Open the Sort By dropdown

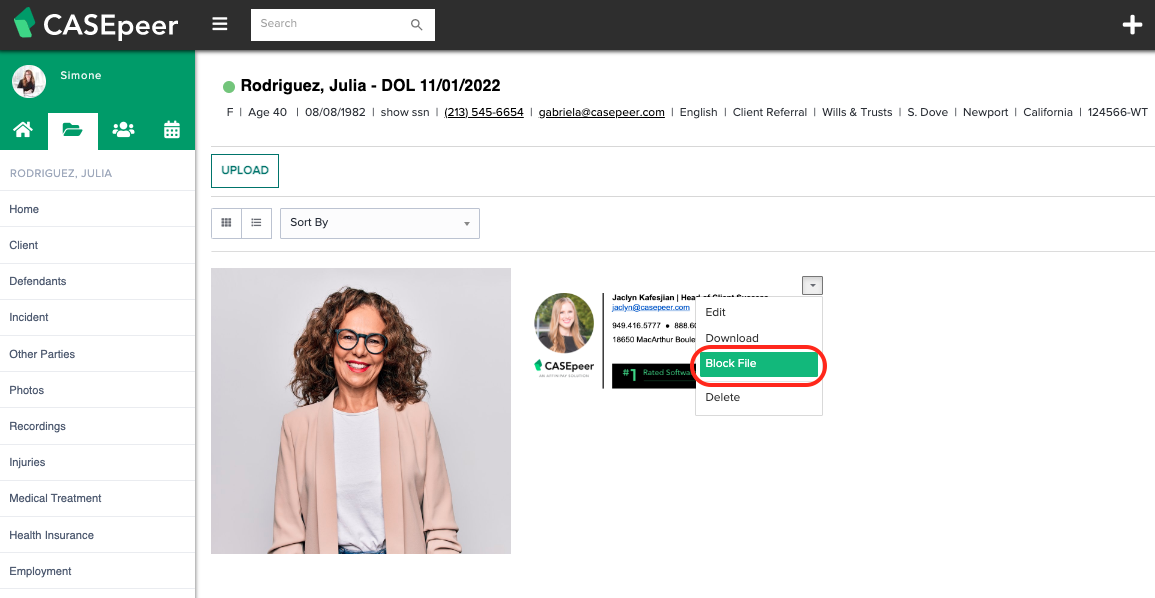pyautogui.click(x=379, y=222)
